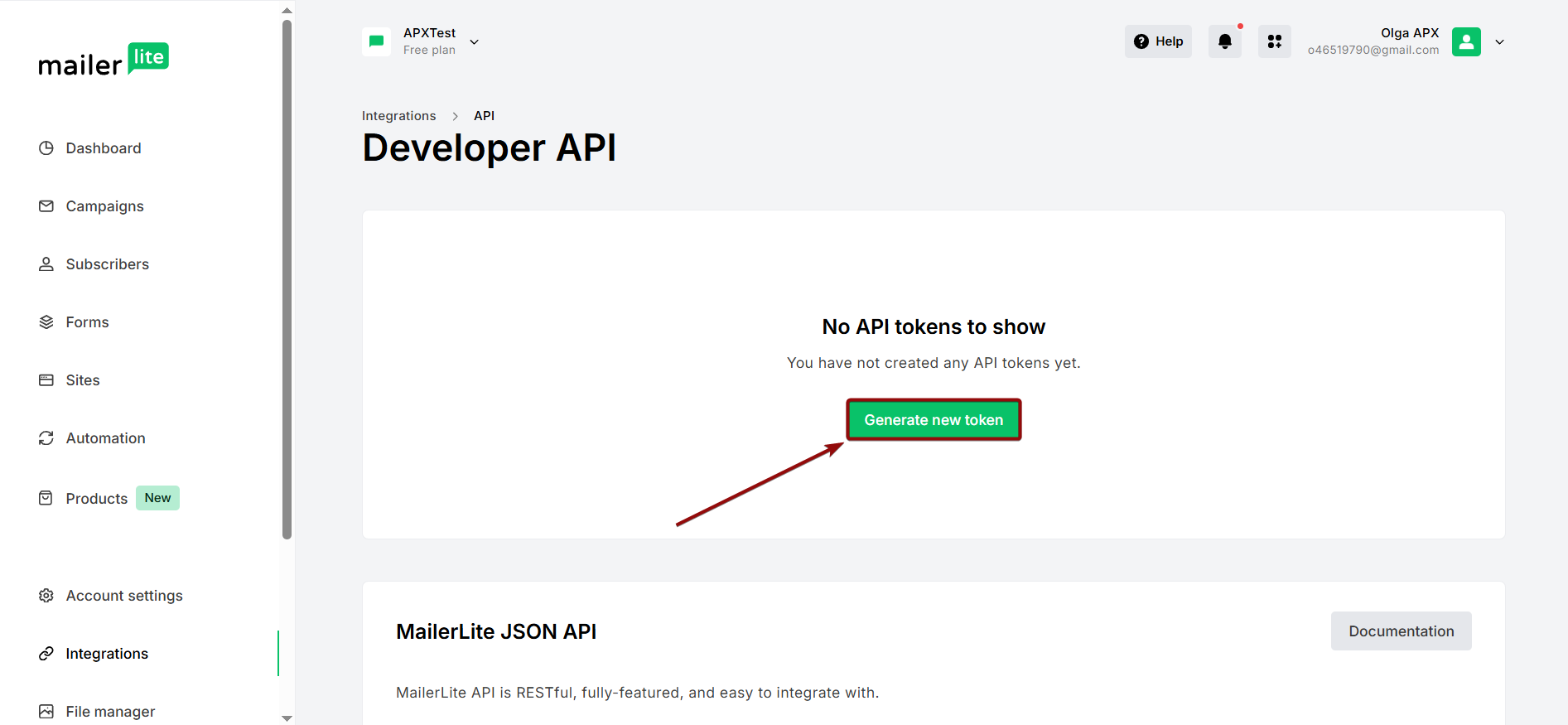Click the green user avatar icon
Viewport: 1568px width, 725px height.
click(x=1466, y=41)
